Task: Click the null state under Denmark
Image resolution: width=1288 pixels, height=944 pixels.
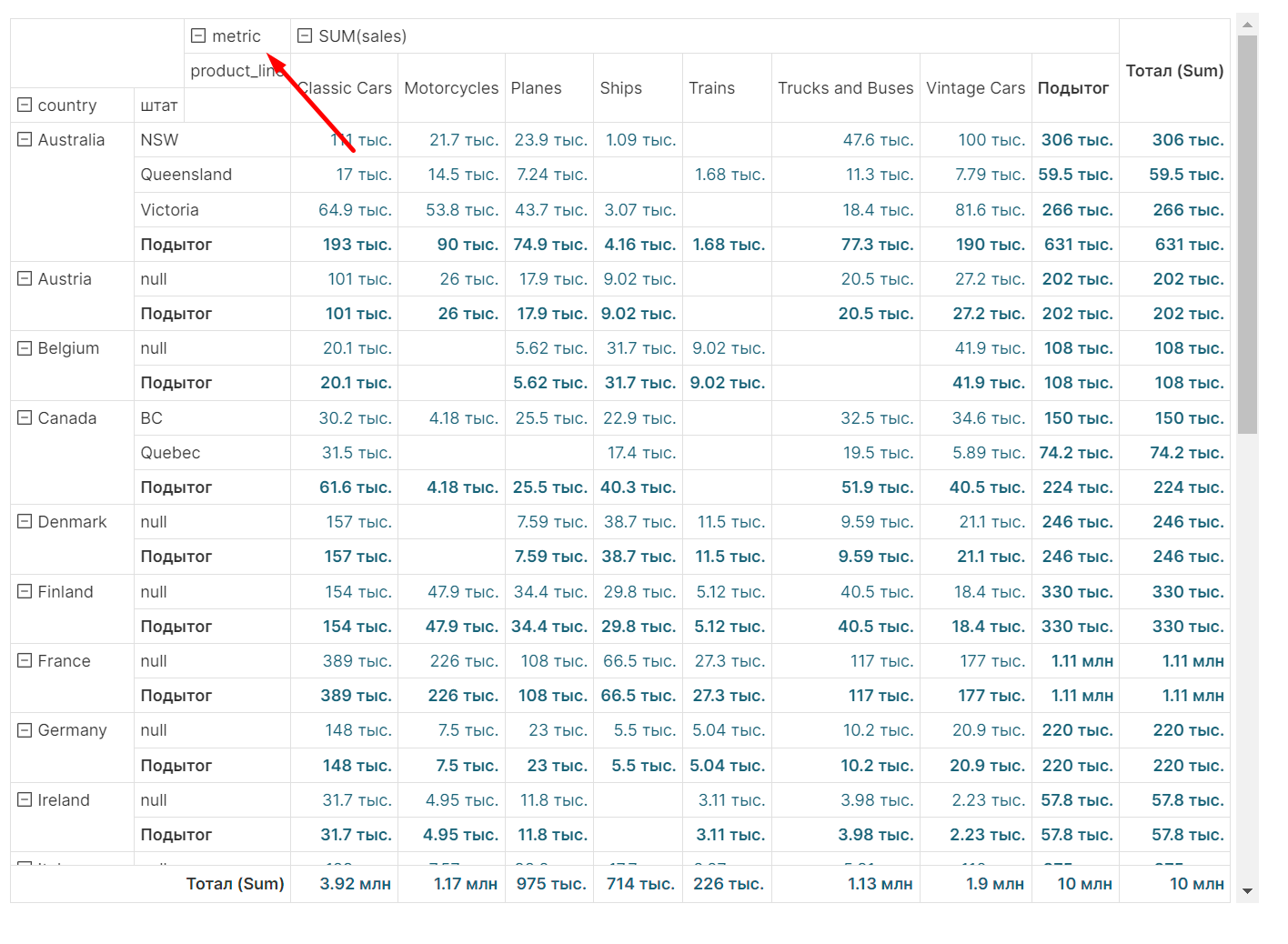Action: [x=154, y=522]
